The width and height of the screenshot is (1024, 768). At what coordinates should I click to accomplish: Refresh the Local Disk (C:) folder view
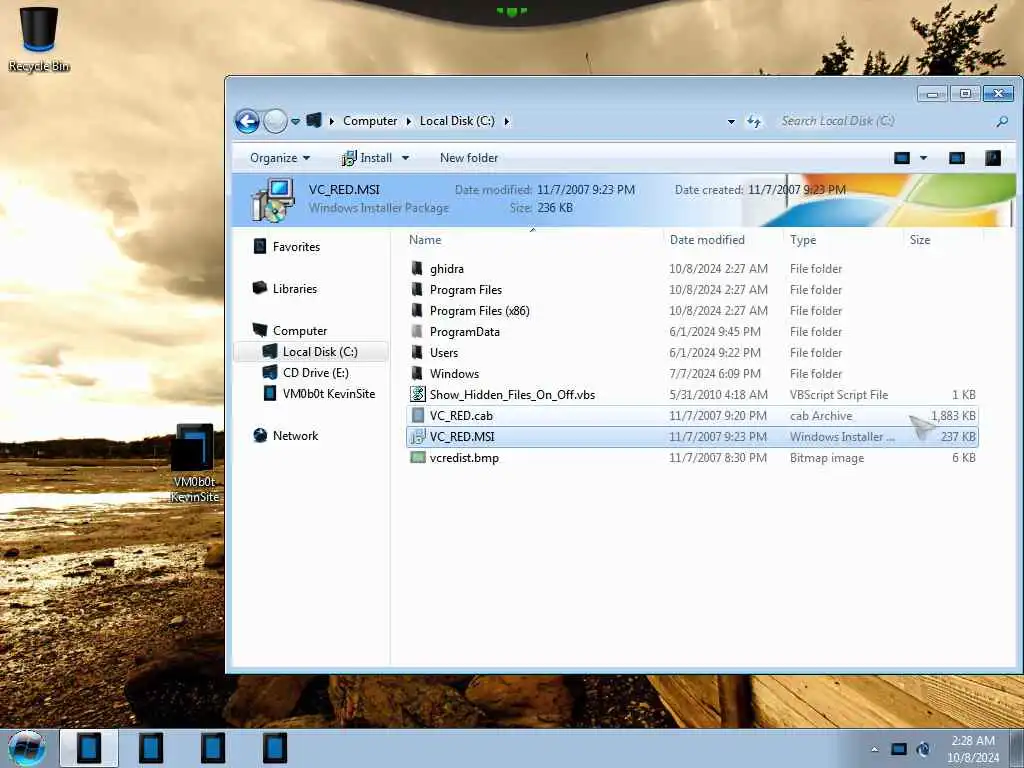coord(754,121)
